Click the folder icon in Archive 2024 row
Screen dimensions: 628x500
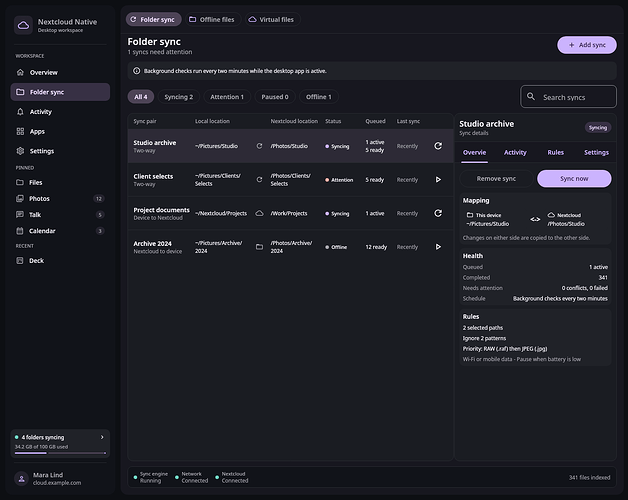click(x=260, y=247)
